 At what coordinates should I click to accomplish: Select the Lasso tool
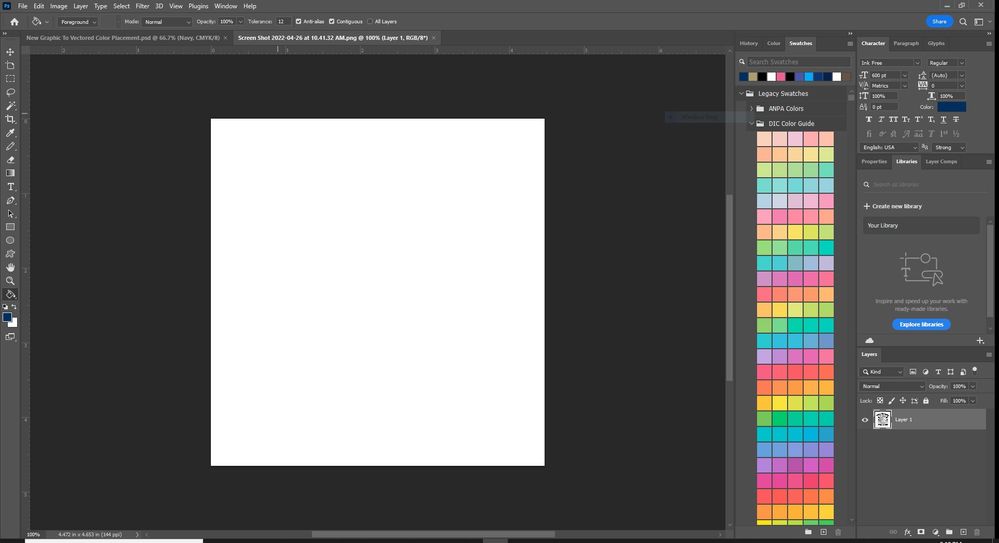pyautogui.click(x=10, y=92)
